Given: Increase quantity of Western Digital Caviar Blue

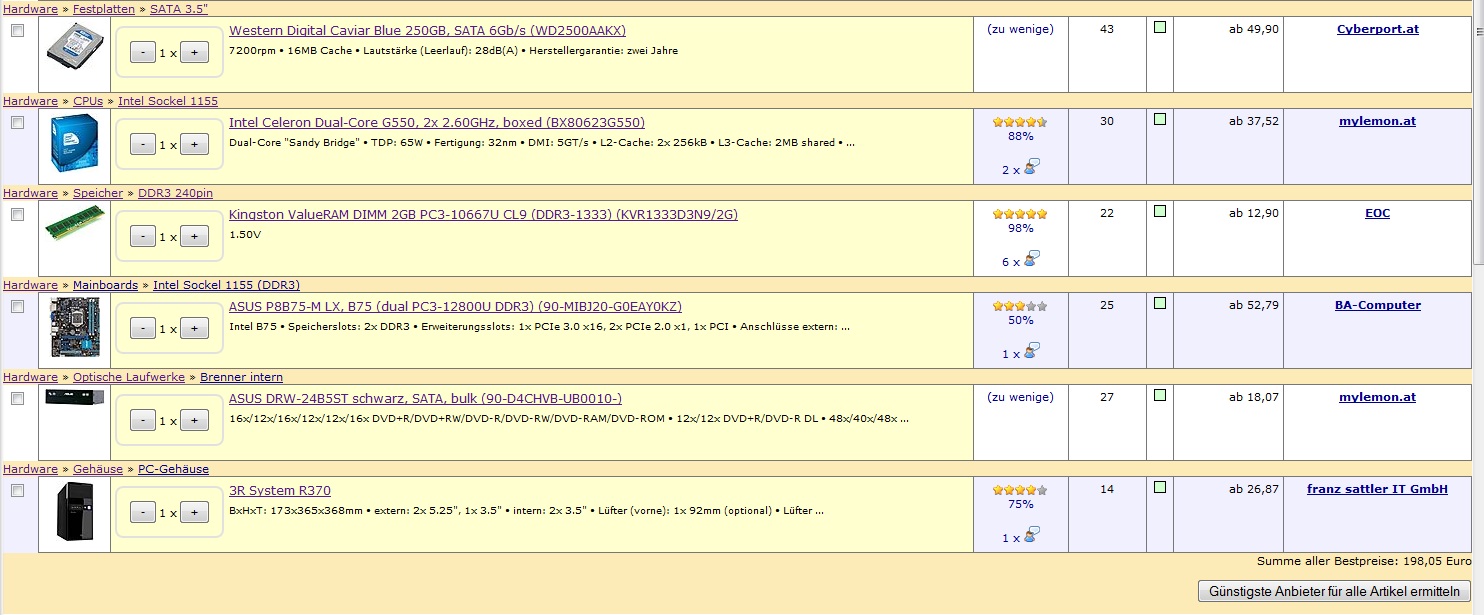Looking at the screenshot, I should pyautogui.click(x=194, y=52).
